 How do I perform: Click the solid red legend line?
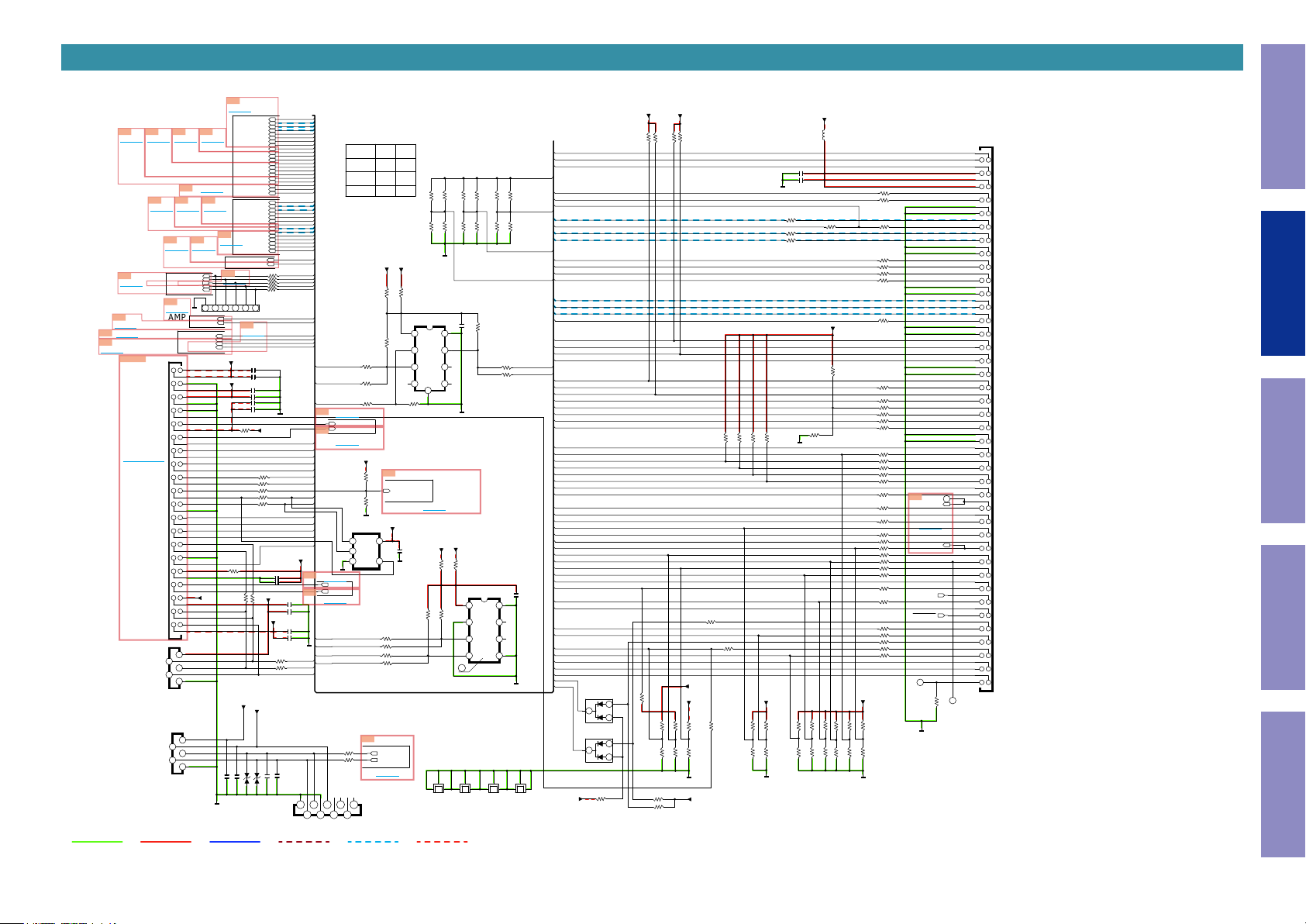click(x=166, y=841)
